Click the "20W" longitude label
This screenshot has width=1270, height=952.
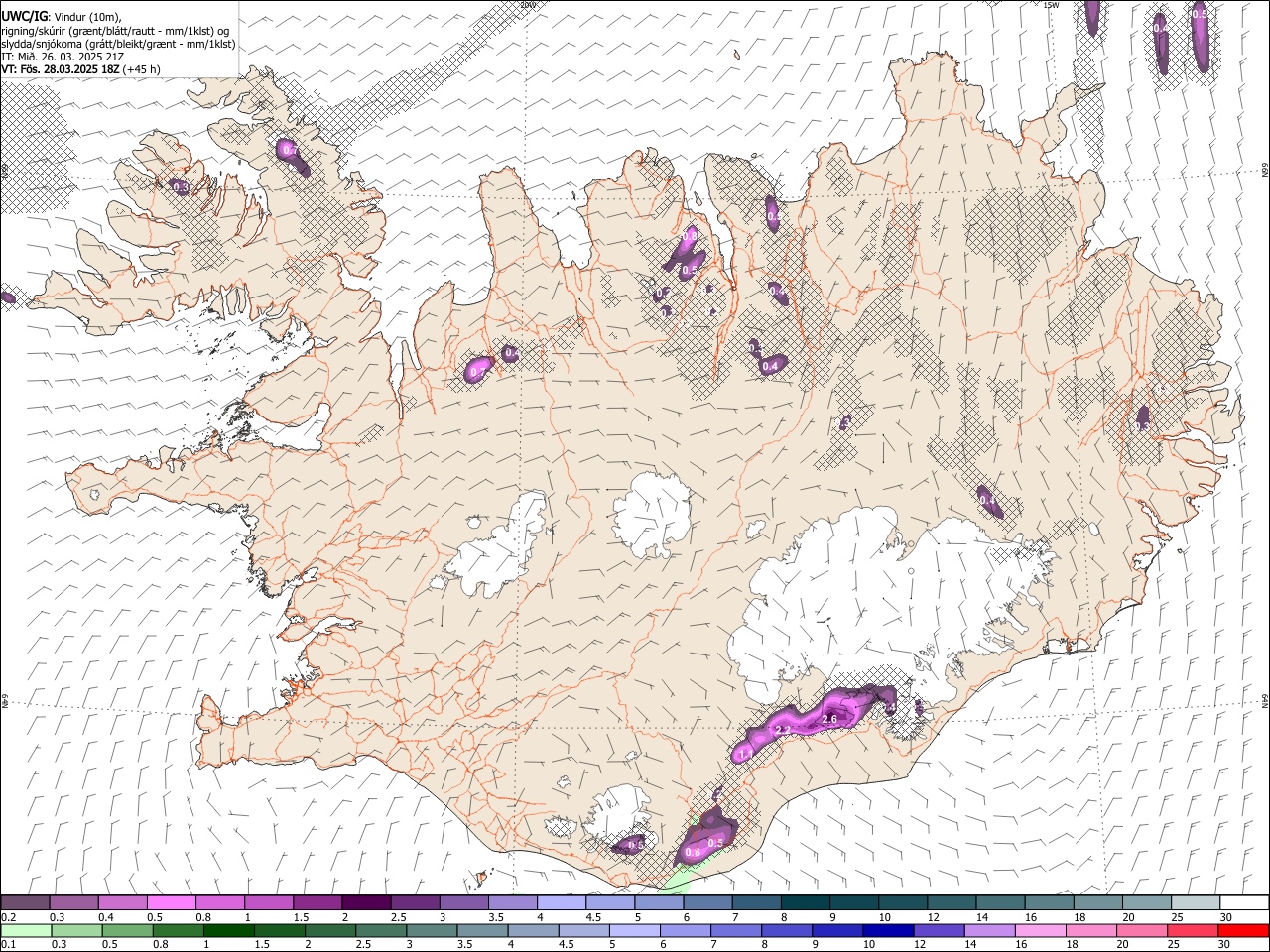click(528, 5)
